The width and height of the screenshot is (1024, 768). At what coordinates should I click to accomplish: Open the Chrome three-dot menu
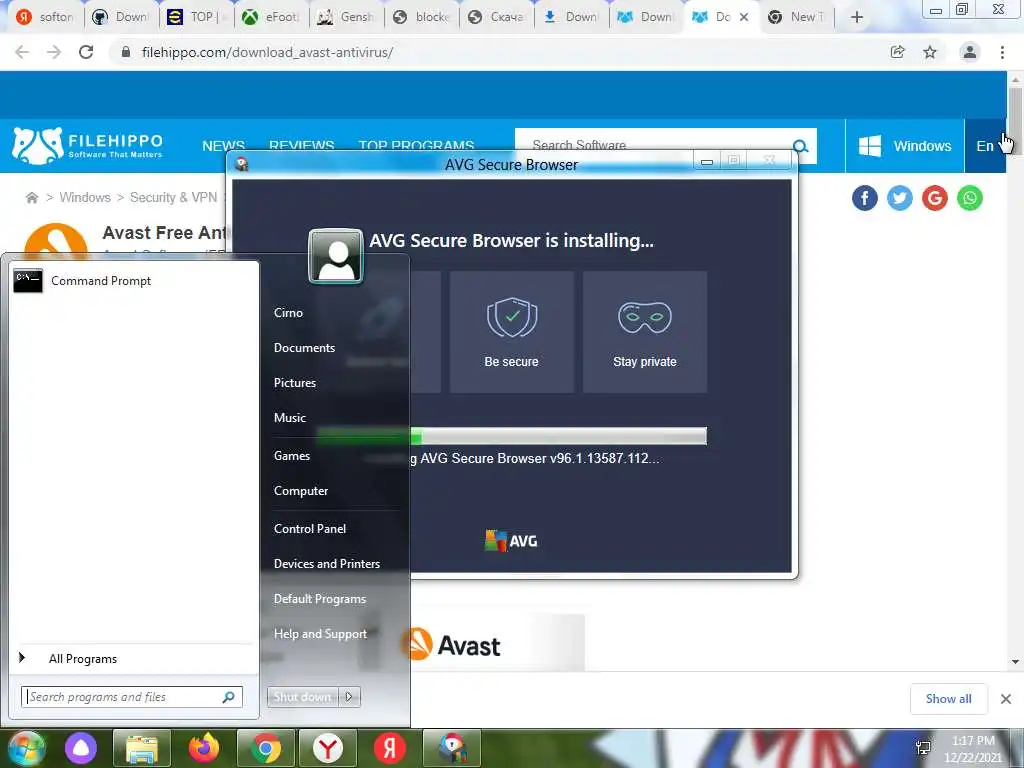(1002, 52)
